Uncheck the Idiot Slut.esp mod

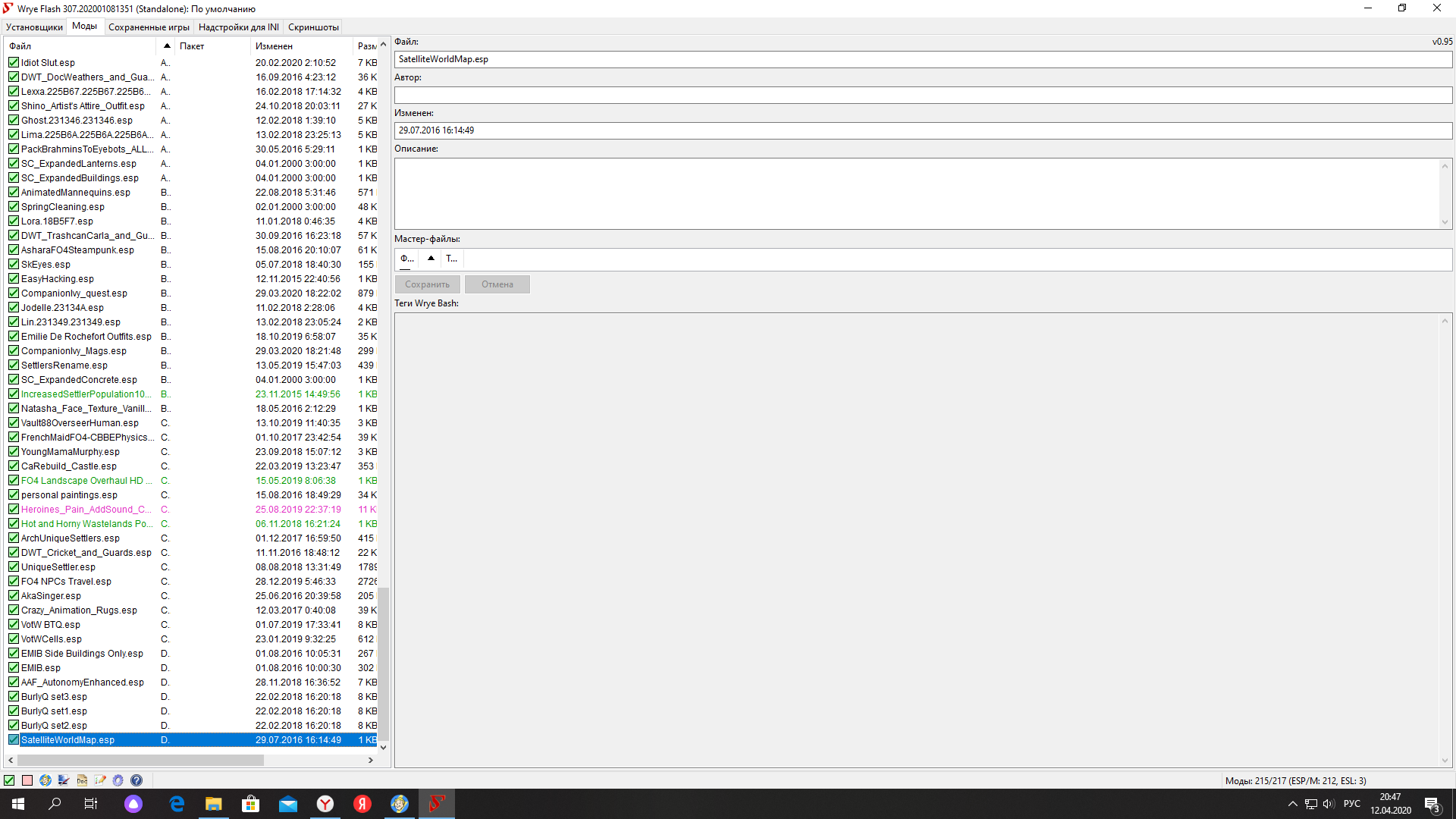coord(14,63)
